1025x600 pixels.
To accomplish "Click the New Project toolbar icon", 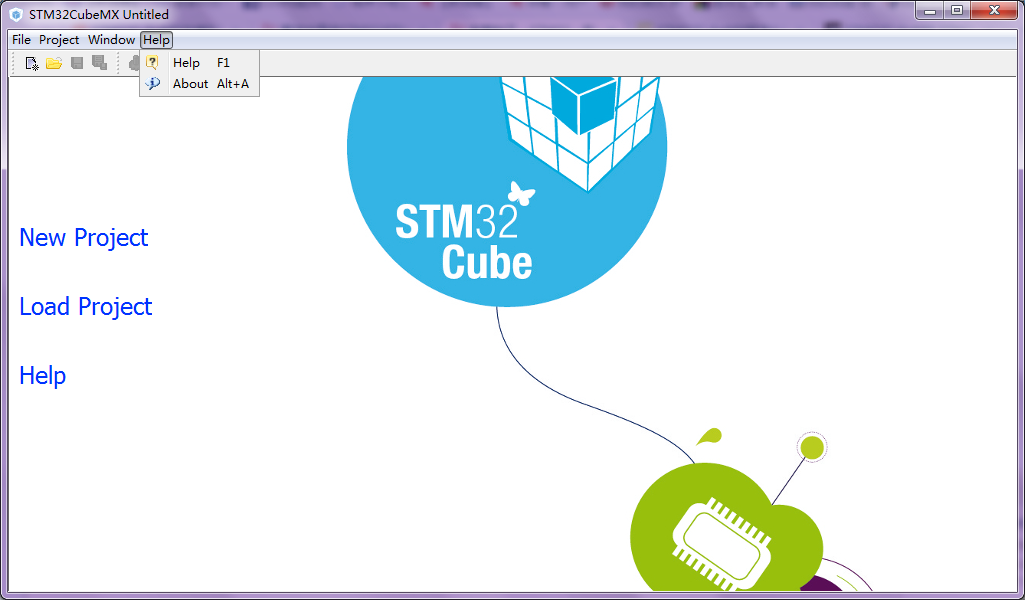I will point(31,63).
